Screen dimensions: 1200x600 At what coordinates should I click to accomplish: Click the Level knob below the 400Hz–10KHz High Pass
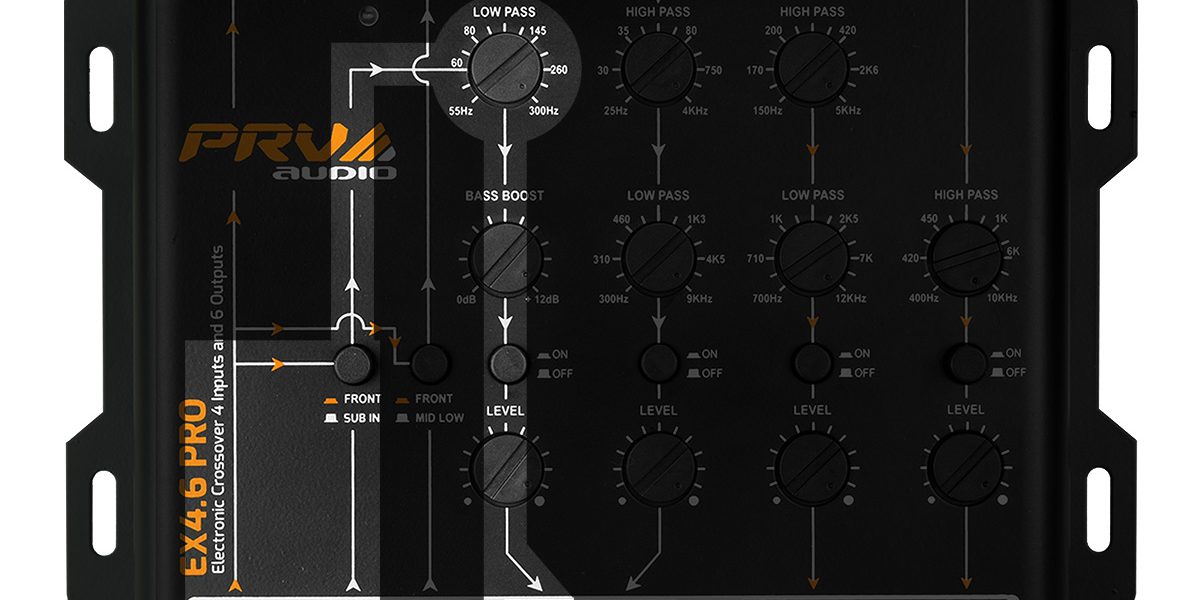(966, 468)
